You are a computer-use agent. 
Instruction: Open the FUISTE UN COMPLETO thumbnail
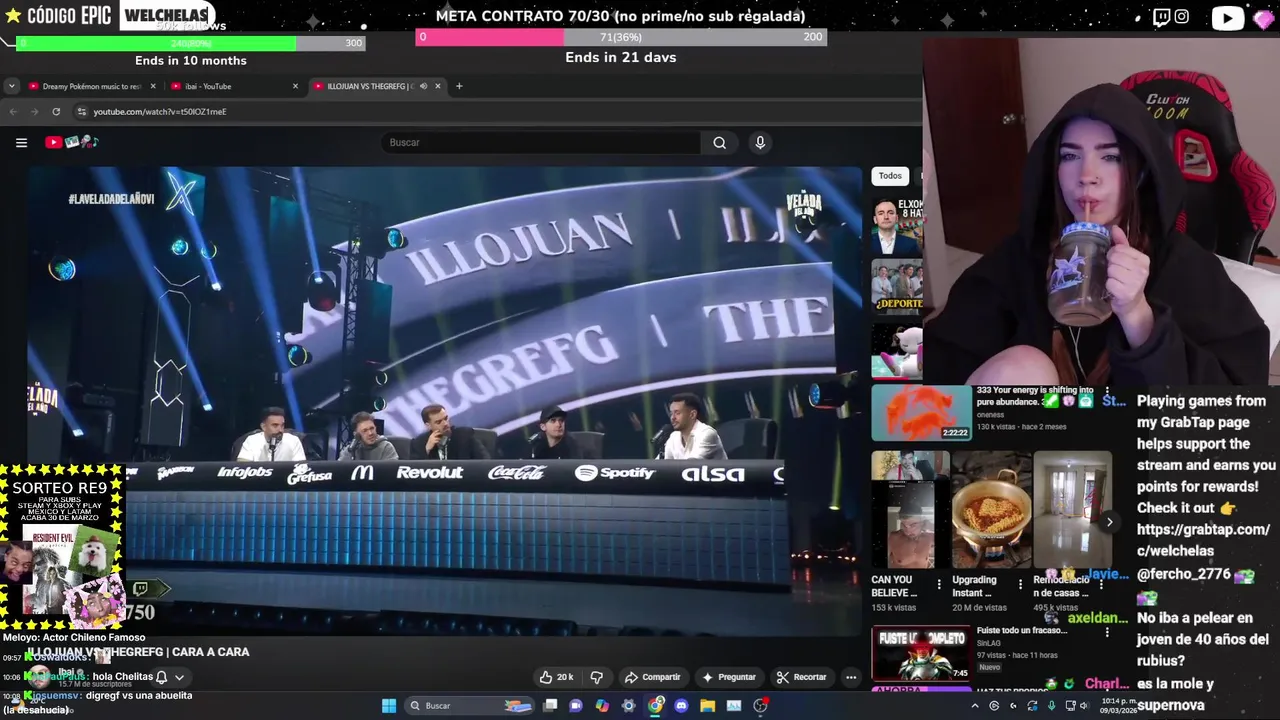[921, 653]
